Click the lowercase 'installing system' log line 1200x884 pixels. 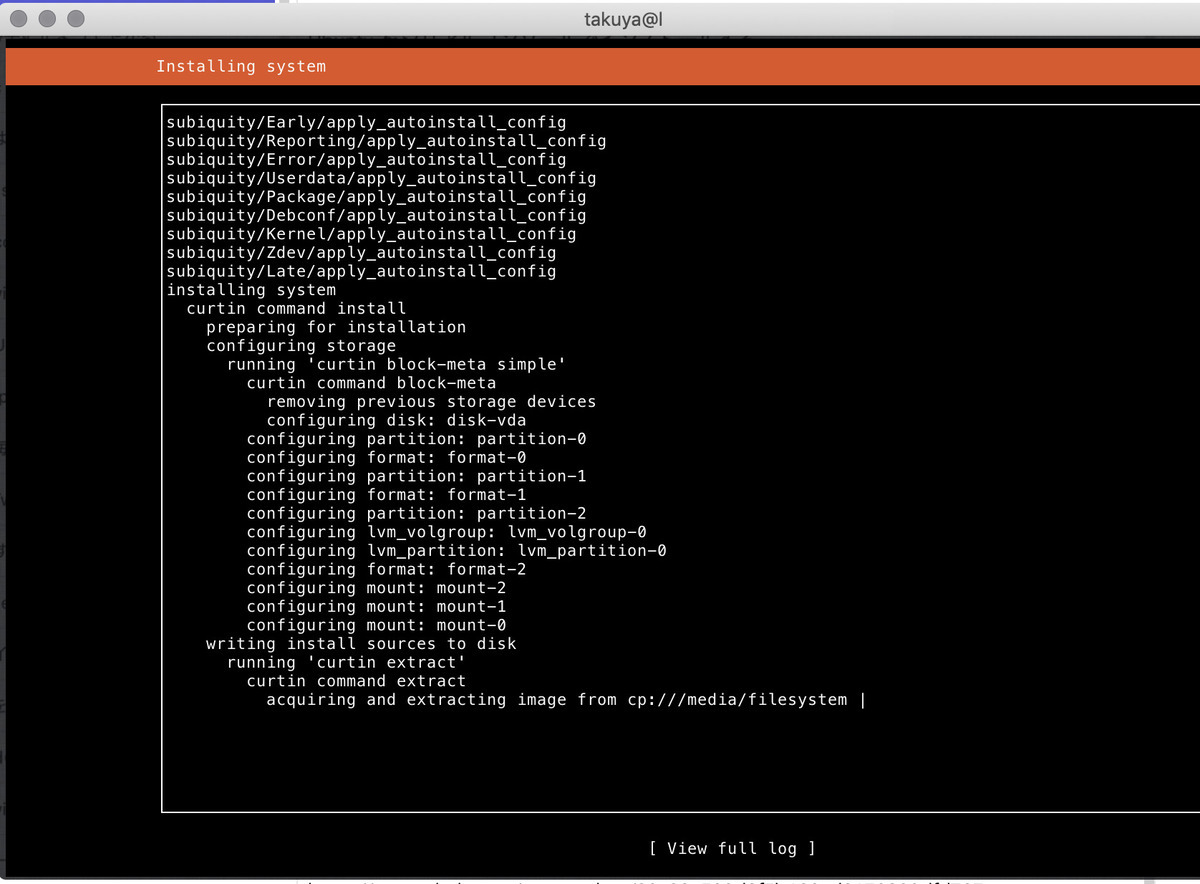click(x=251, y=290)
